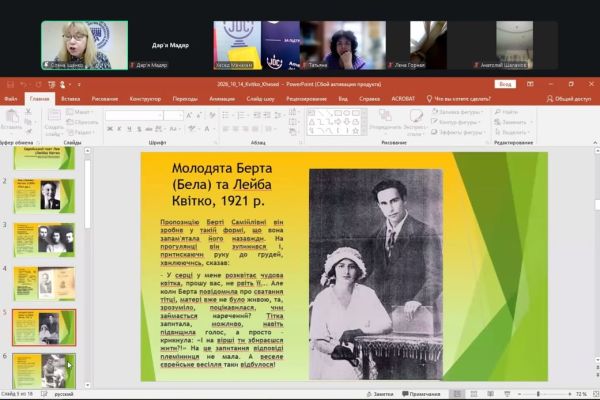Viewport: 600px width, 400px height.
Task: Open Заливка фигуры shape fill
Action: pos(457,112)
